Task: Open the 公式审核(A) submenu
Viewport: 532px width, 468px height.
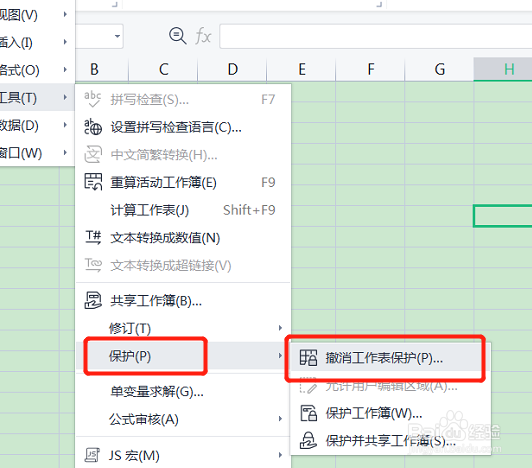Action: point(183,419)
